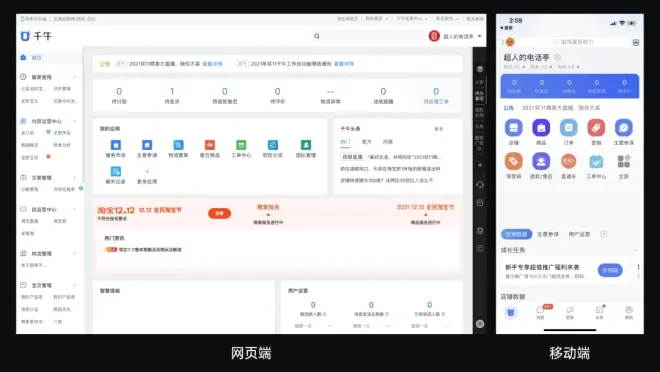Tap the 直通车 icon in mobile app

569,161
